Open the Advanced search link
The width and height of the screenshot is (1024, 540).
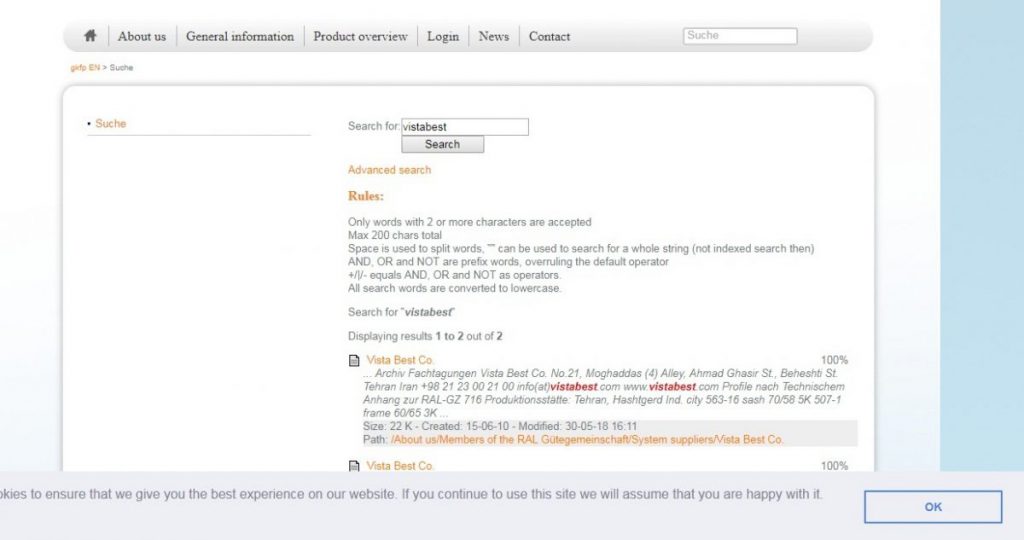(x=389, y=170)
